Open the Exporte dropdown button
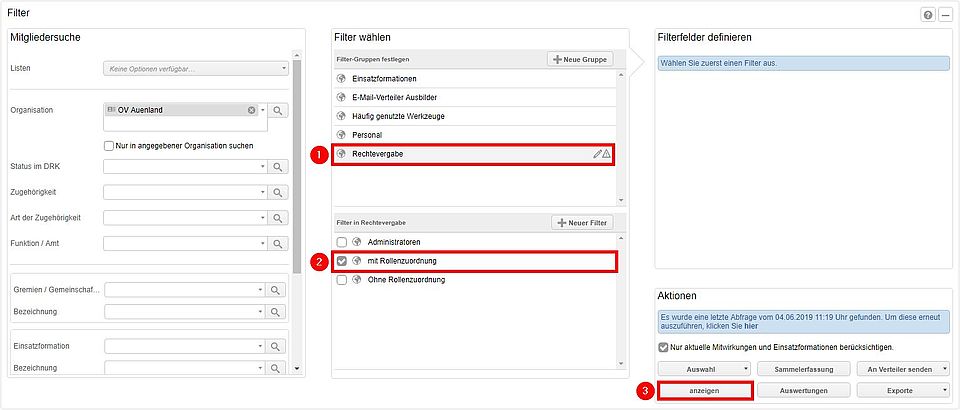Image resolution: width=960 pixels, height=410 pixels. 903,390
